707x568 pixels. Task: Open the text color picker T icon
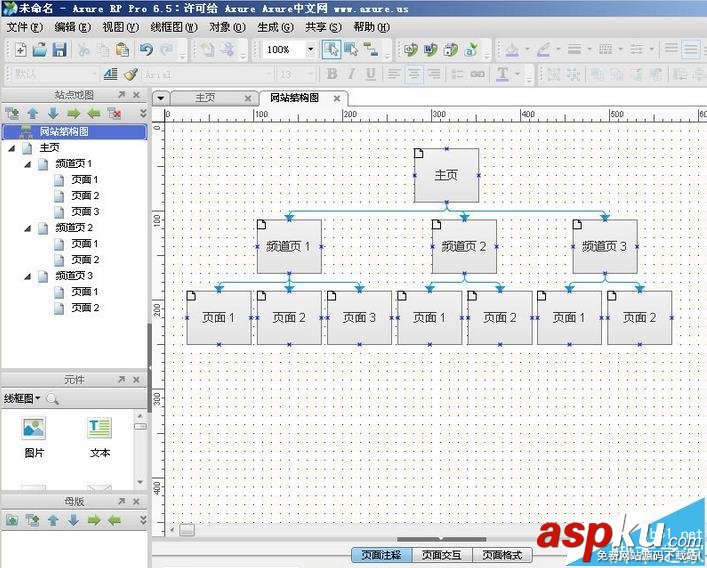point(502,74)
